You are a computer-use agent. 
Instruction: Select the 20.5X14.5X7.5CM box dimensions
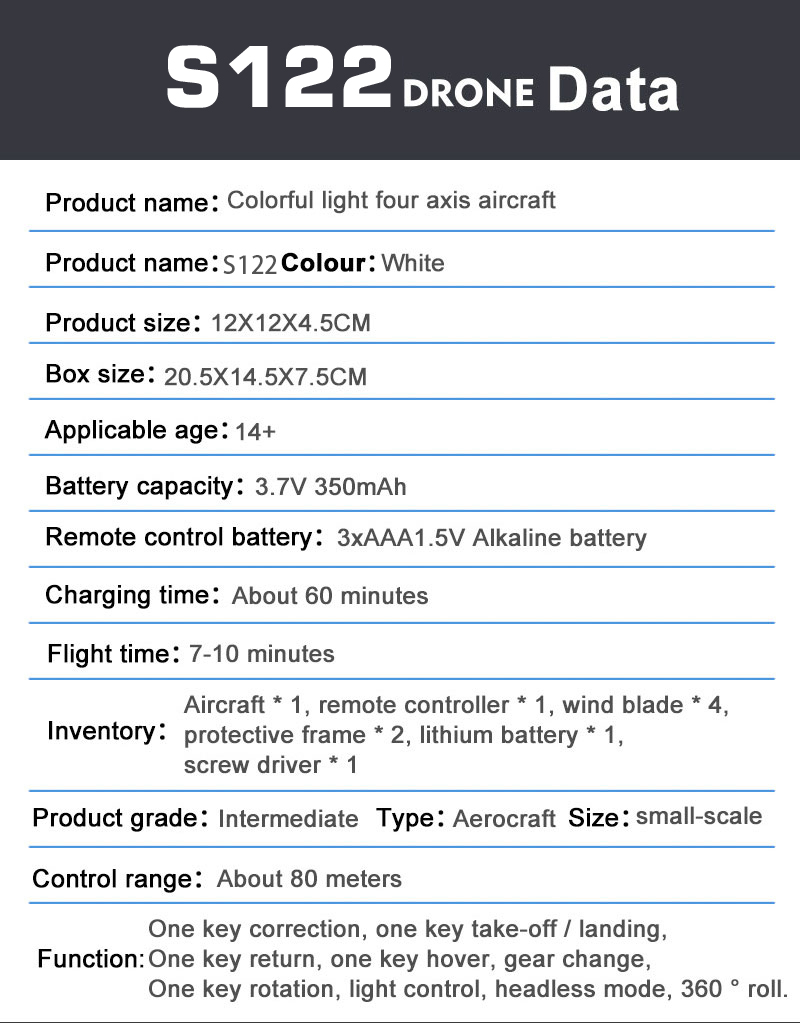click(265, 377)
